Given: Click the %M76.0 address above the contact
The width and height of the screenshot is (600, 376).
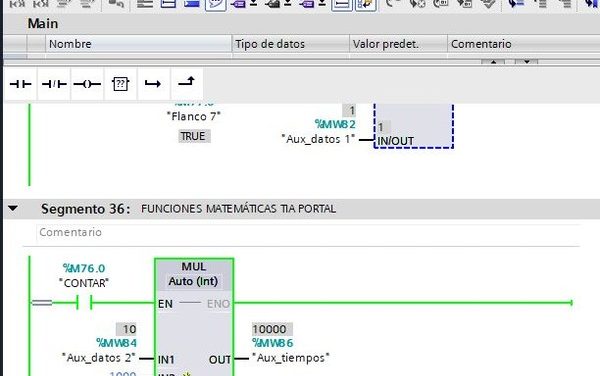Looking at the screenshot, I should point(84,269).
